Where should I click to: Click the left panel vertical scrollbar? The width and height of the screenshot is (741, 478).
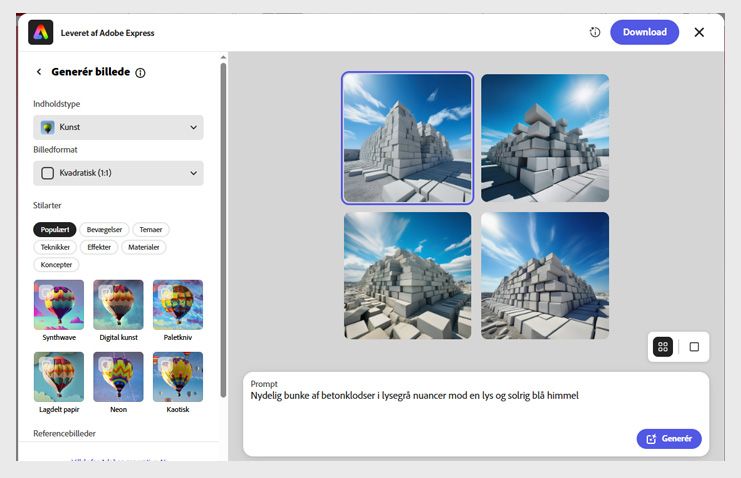pyautogui.click(x=223, y=230)
